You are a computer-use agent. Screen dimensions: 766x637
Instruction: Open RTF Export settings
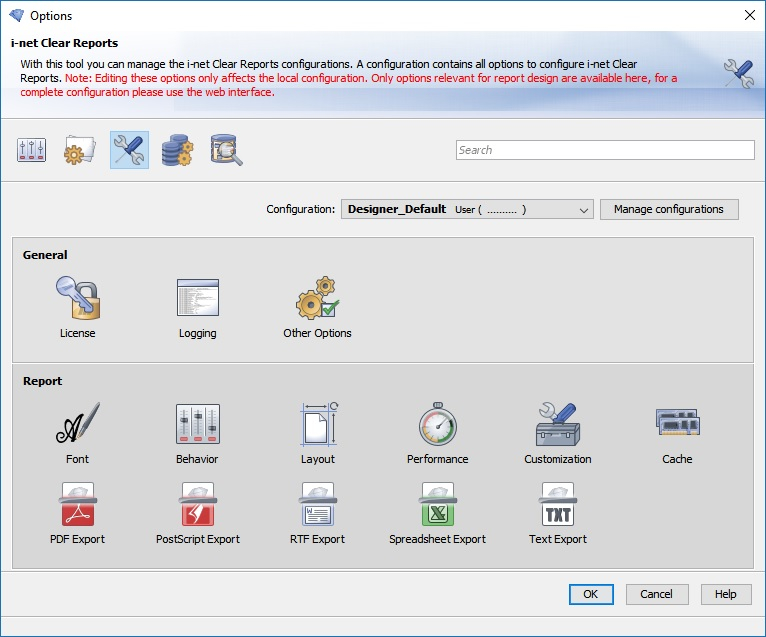click(318, 514)
